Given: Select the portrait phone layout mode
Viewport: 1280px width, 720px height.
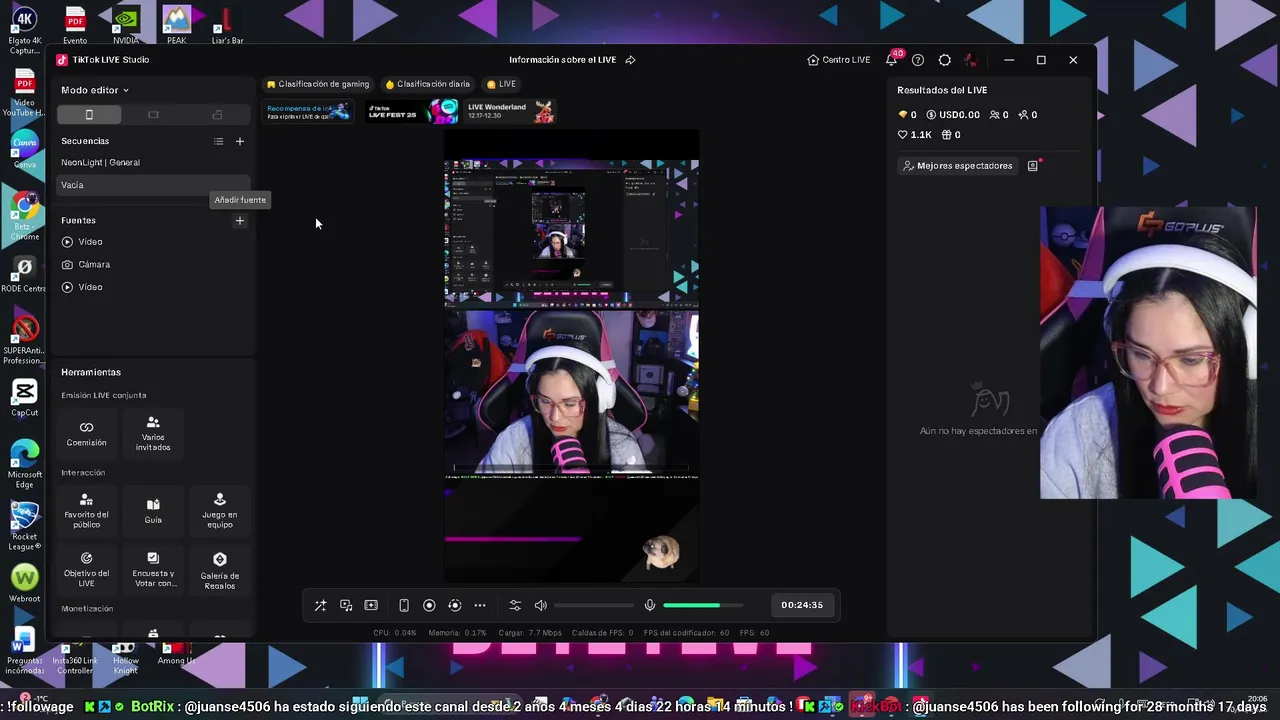Looking at the screenshot, I should (x=89, y=115).
